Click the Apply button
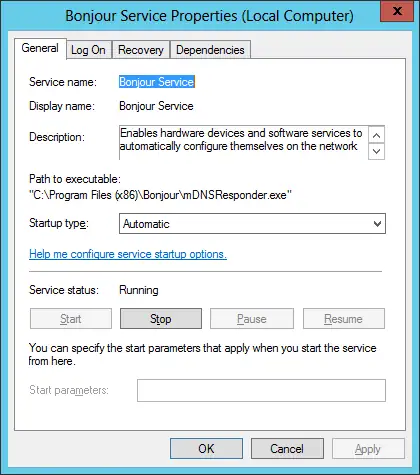 368,449
